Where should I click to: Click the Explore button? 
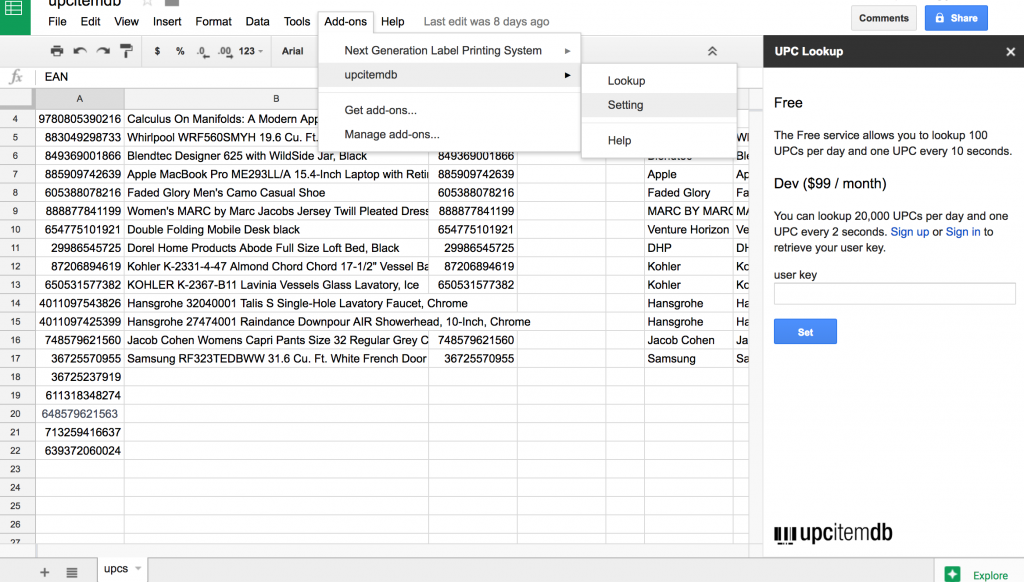(x=979, y=574)
